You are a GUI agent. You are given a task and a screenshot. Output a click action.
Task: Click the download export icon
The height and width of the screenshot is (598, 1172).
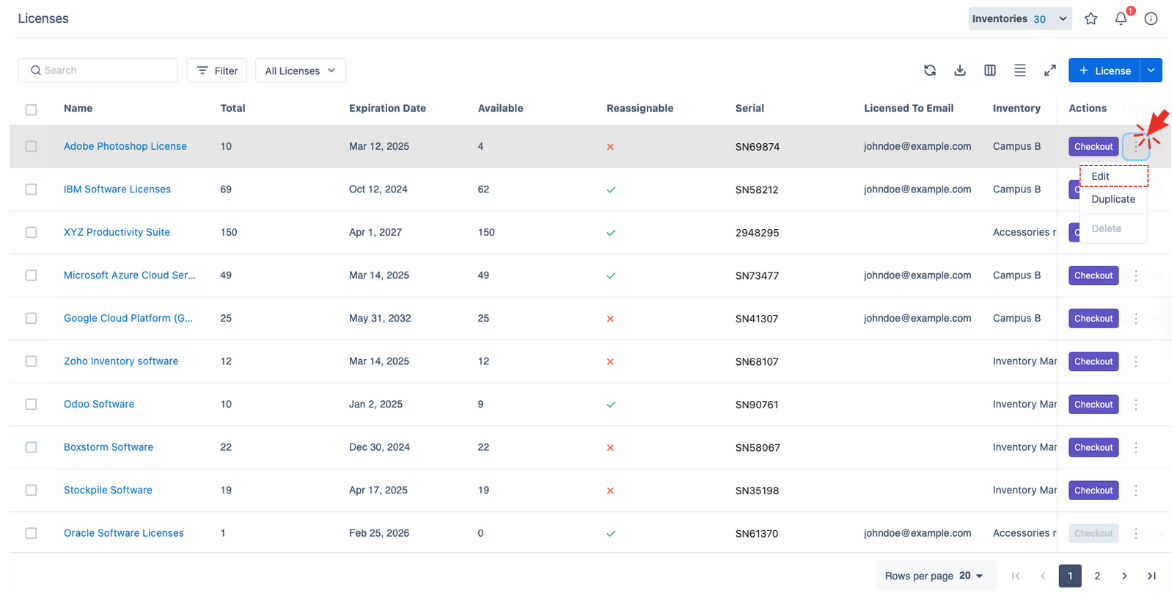[960, 70]
